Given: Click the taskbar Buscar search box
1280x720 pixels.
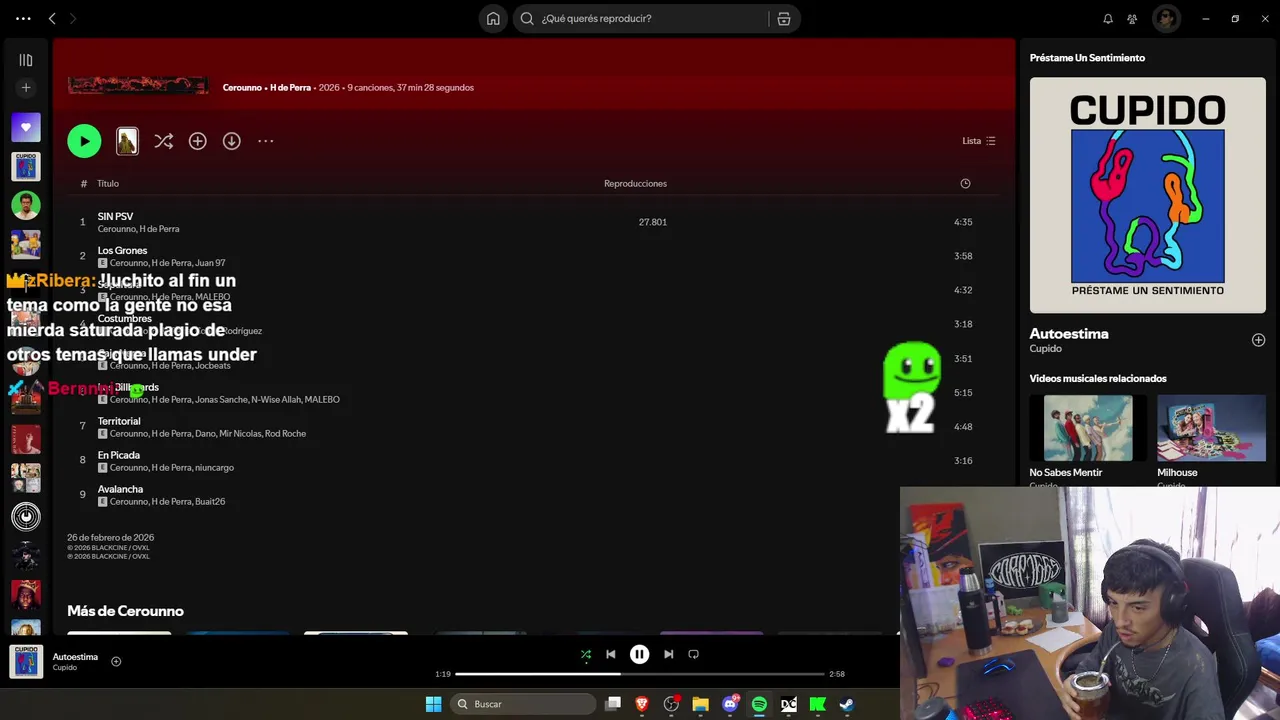Looking at the screenshot, I should (x=525, y=704).
